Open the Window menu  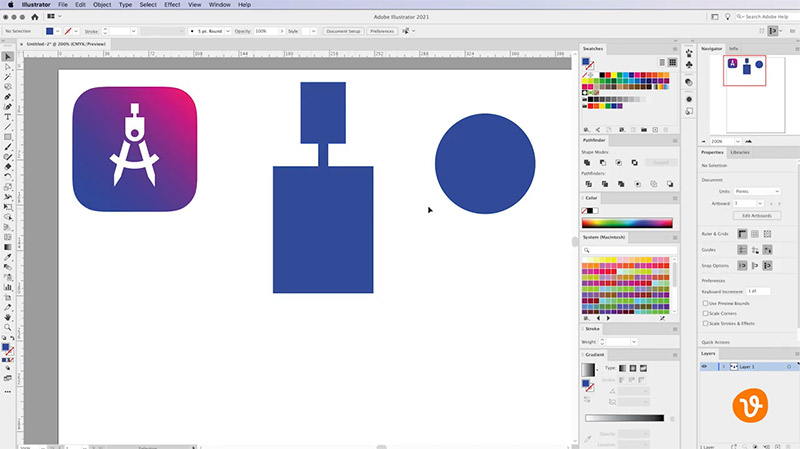[x=220, y=5]
